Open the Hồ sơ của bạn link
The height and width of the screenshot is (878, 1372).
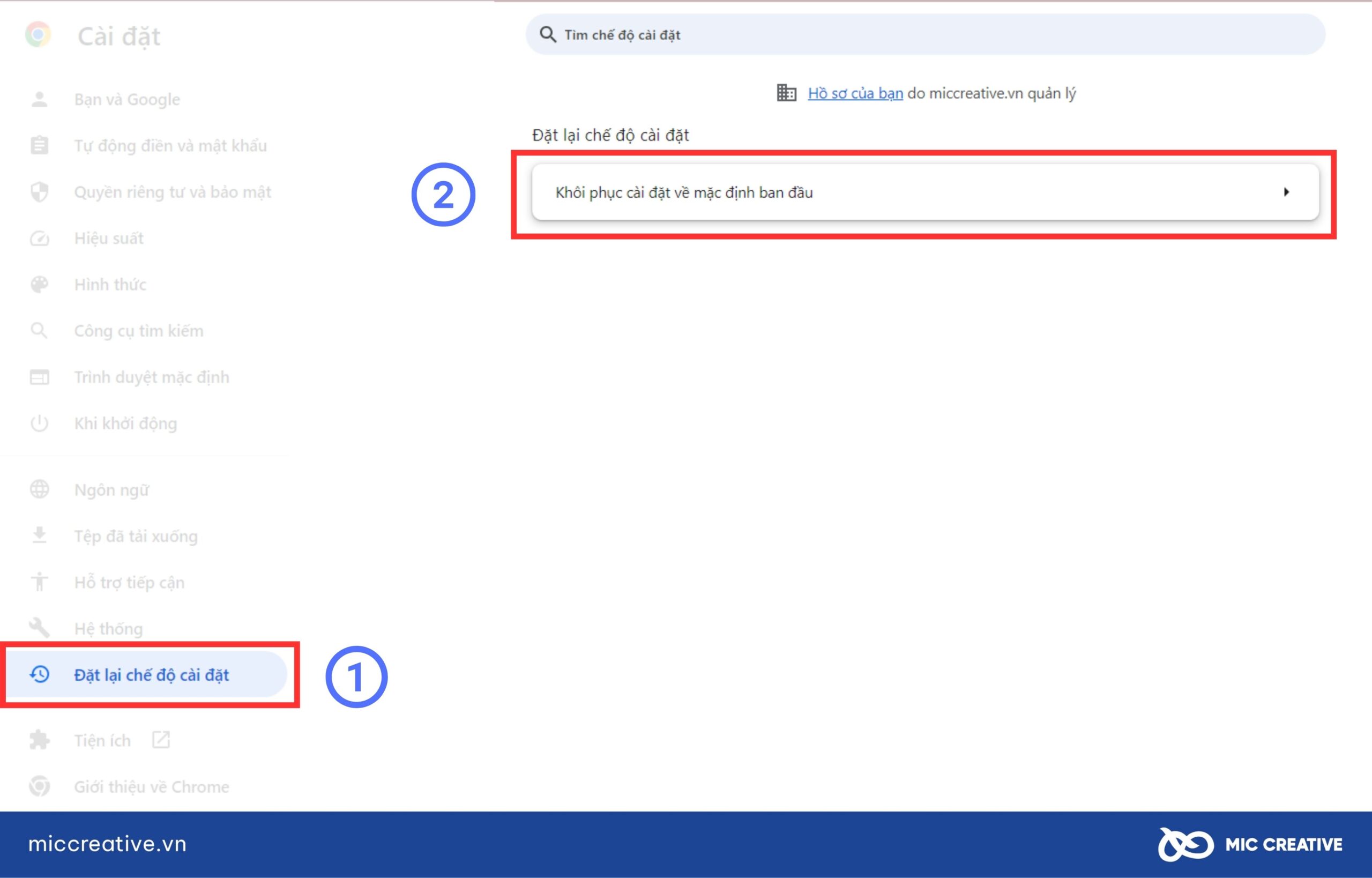855,93
